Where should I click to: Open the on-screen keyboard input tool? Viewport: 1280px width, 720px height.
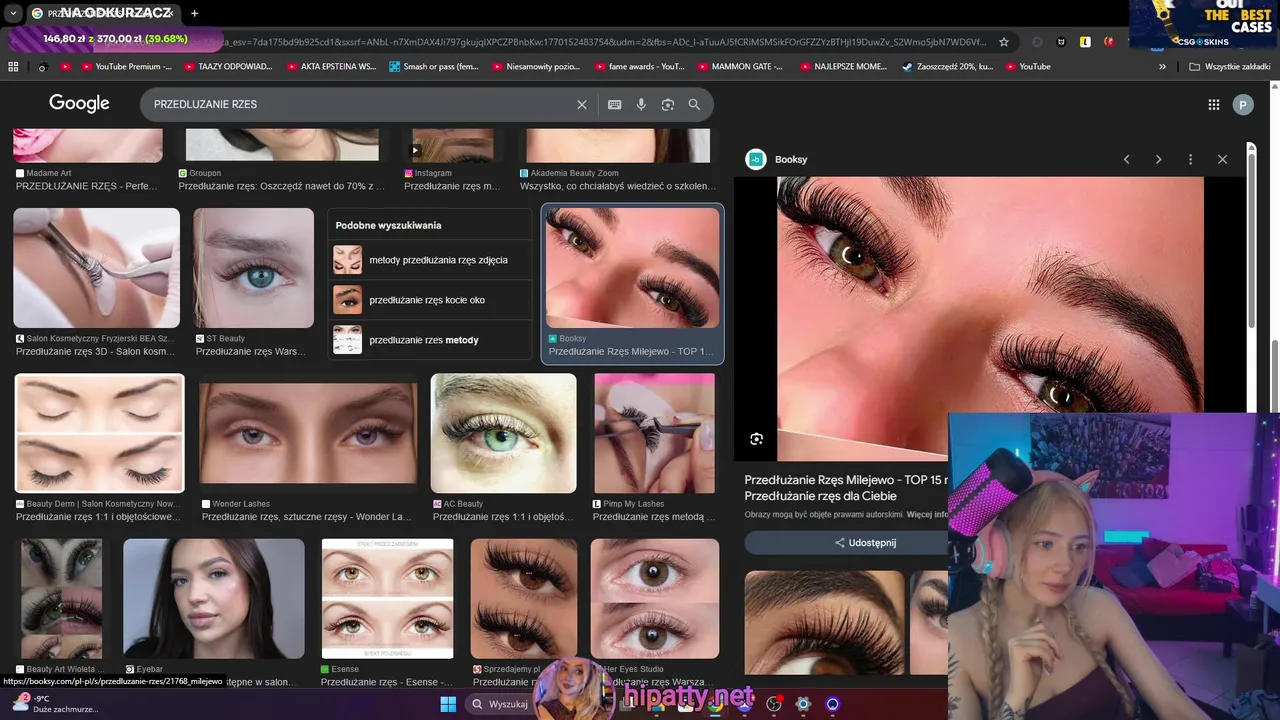[x=614, y=105]
